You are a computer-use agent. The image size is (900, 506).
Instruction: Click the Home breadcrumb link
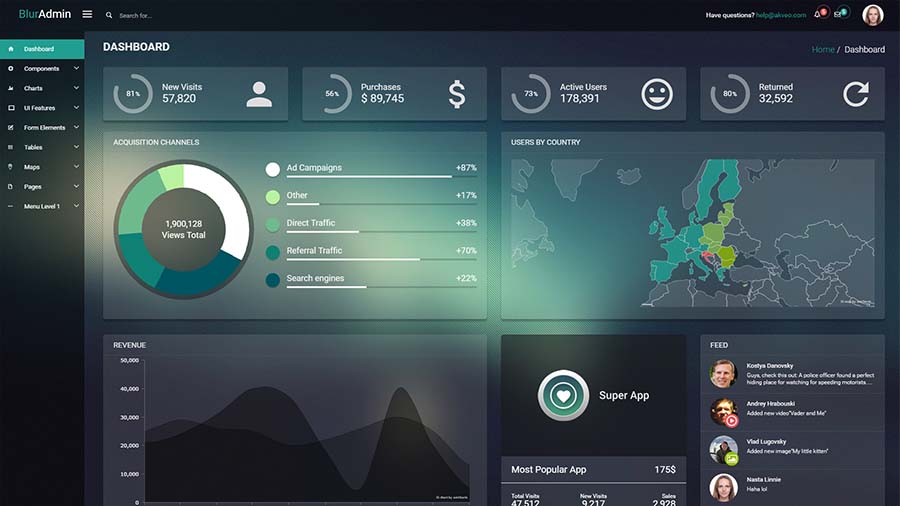point(822,49)
